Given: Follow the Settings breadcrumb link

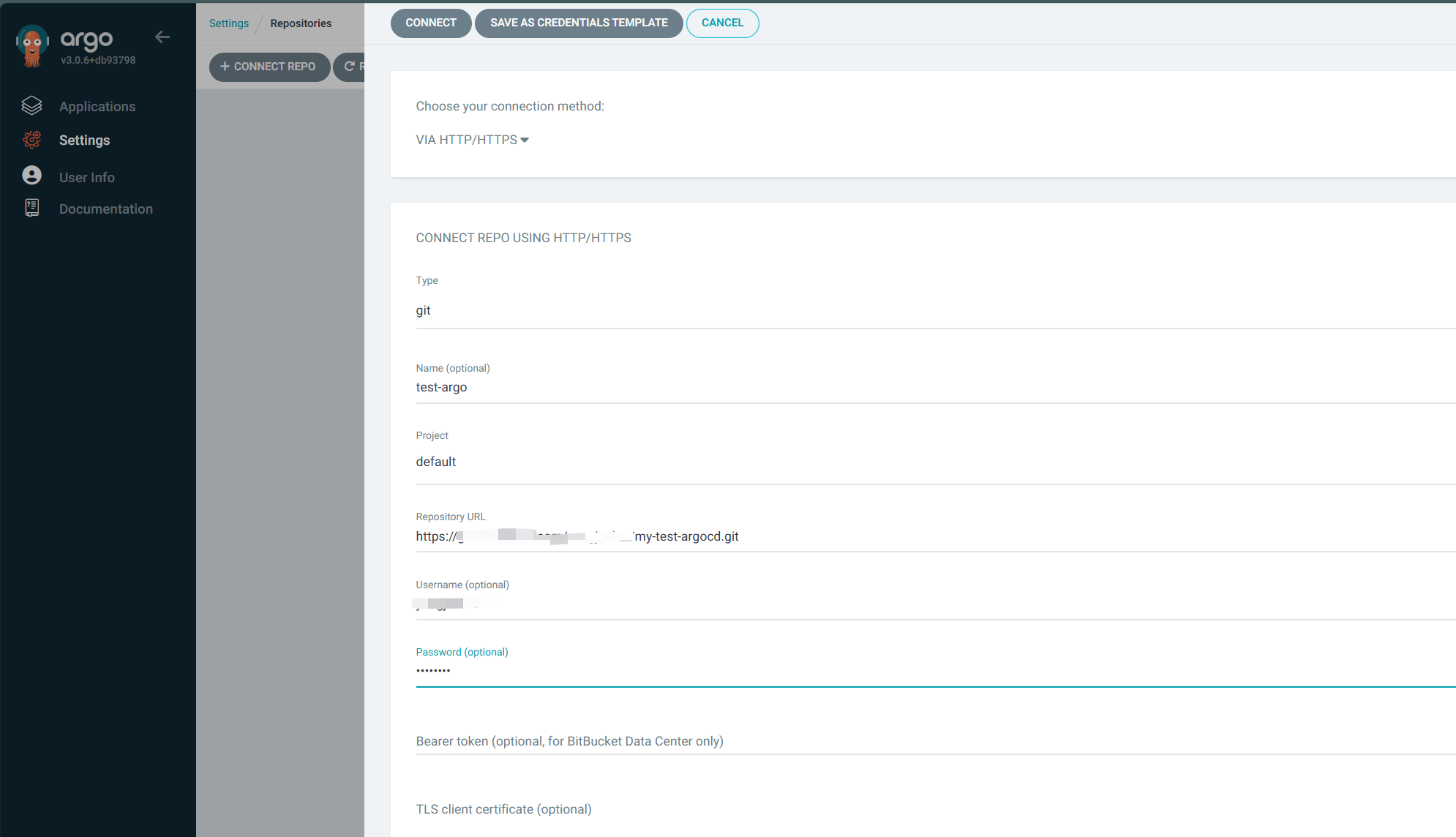Looking at the screenshot, I should tap(229, 23).
